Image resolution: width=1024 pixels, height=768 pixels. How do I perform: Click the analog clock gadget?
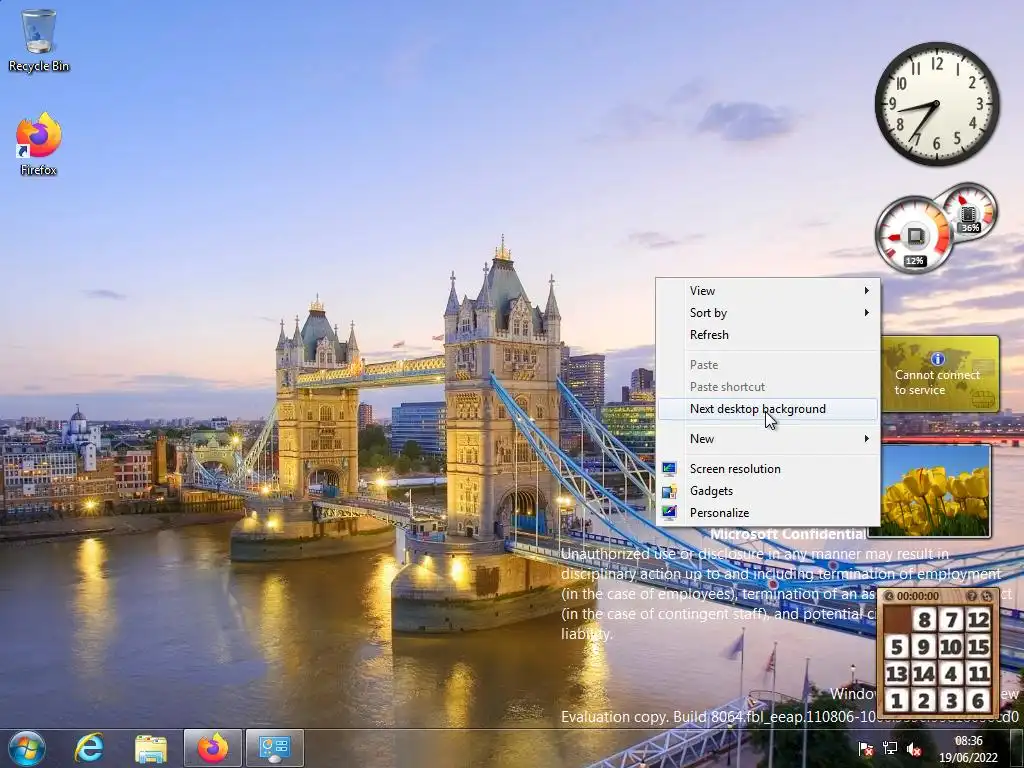point(936,104)
